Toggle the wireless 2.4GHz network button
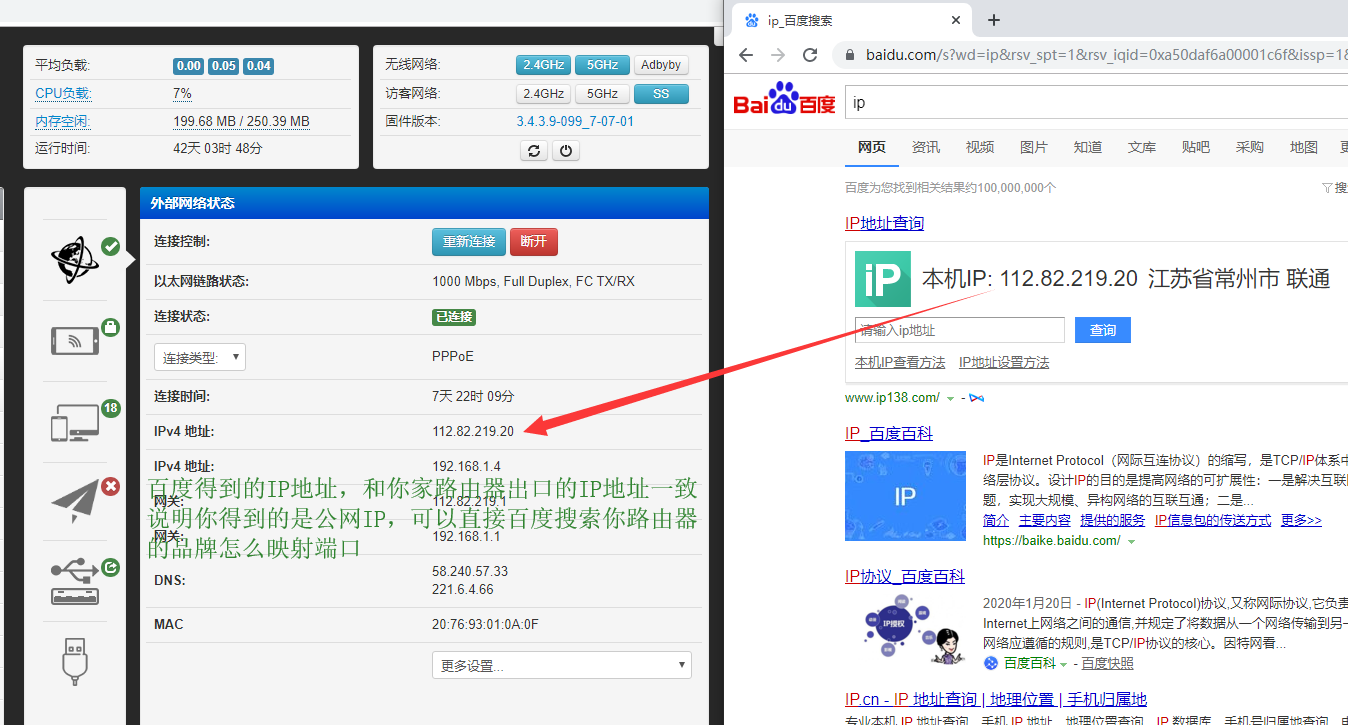The image size is (1348, 725). click(543, 65)
